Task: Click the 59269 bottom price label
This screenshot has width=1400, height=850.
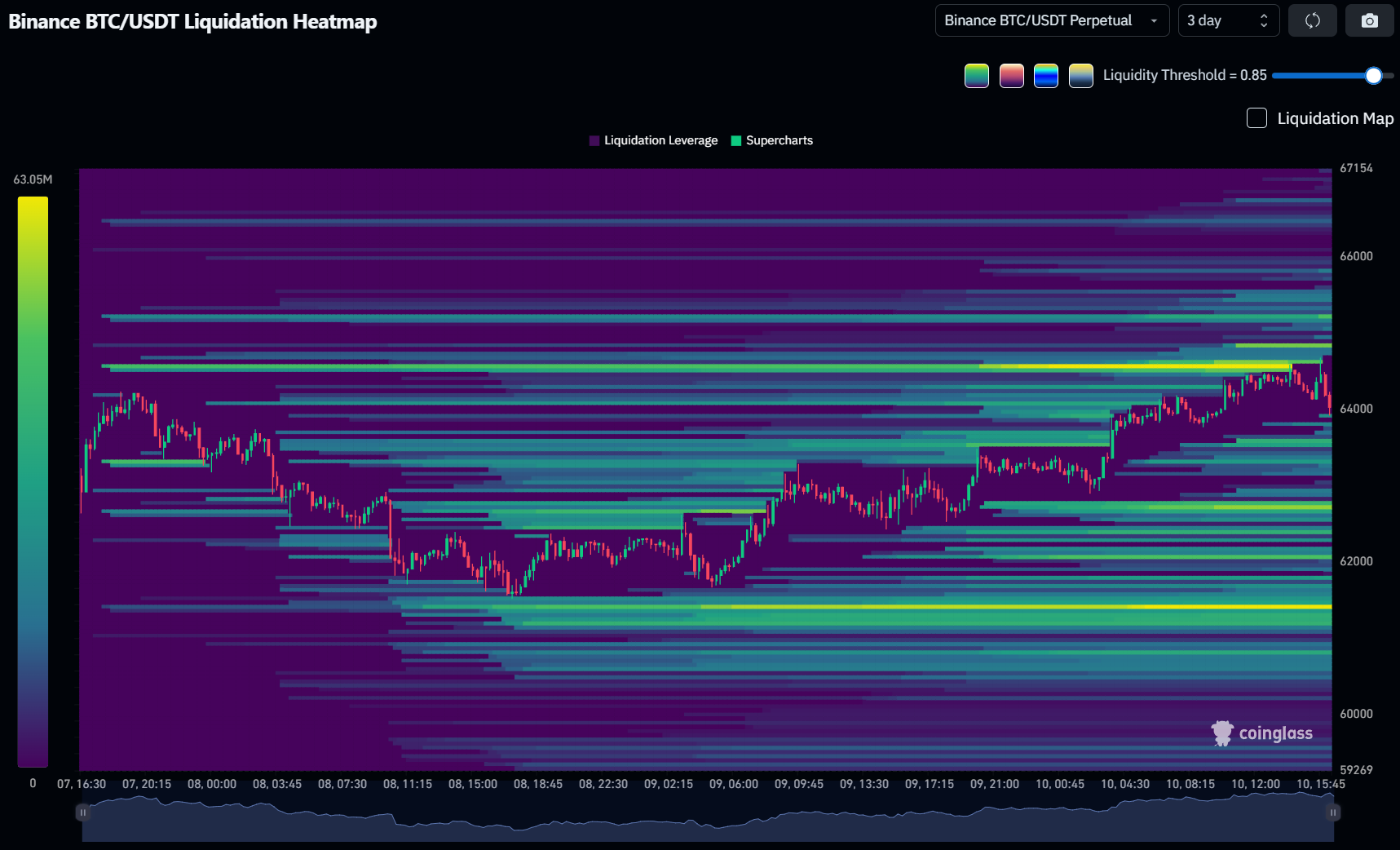Action: click(1356, 770)
